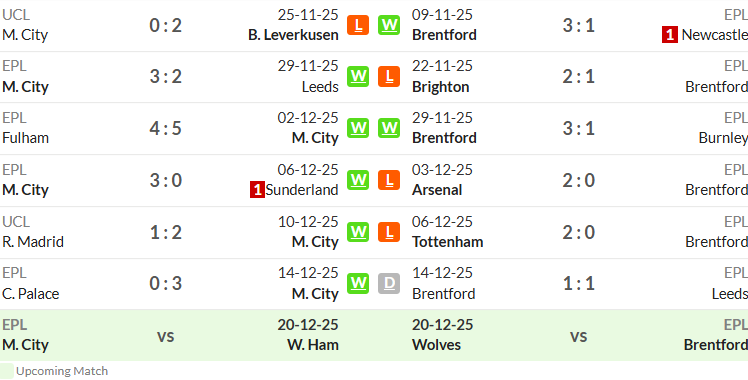Click the green W badge beside Brentford 09-11-25
This screenshot has width=748, height=380.
pyautogui.click(x=389, y=25)
